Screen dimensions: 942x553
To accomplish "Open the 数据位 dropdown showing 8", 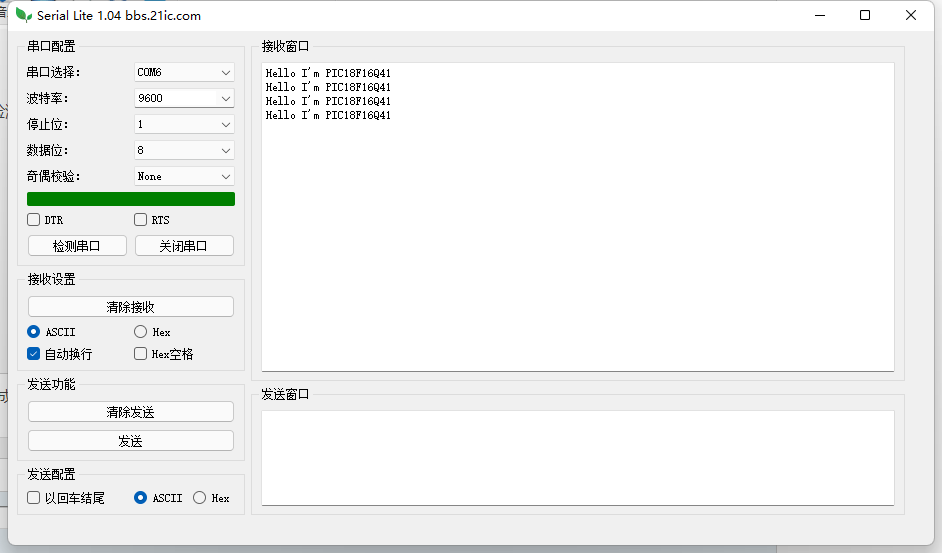I will click(184, 150).
